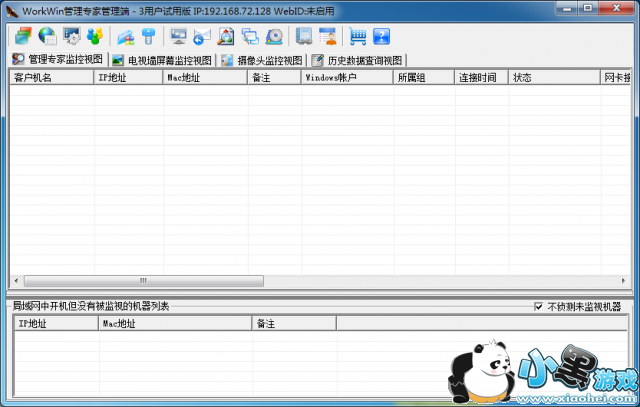
Task: Click Mac地址 header in the unmonitored machines list
Action: click(x=176, y=323)
